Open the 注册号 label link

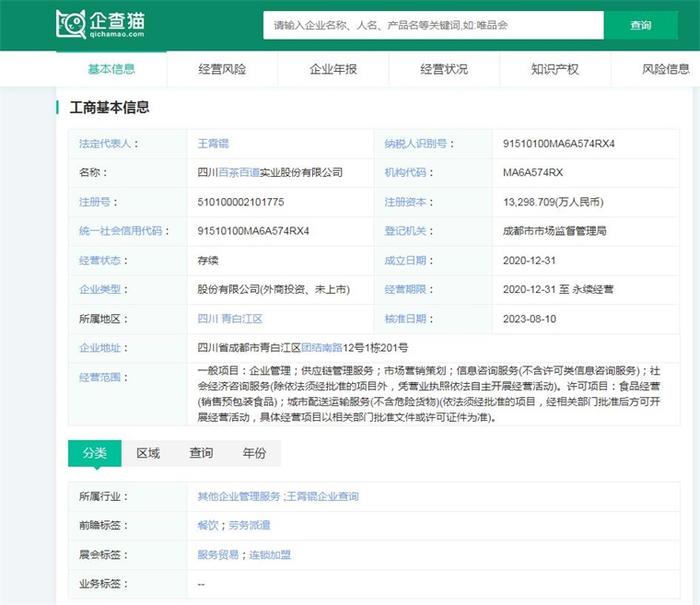(95, 202)
